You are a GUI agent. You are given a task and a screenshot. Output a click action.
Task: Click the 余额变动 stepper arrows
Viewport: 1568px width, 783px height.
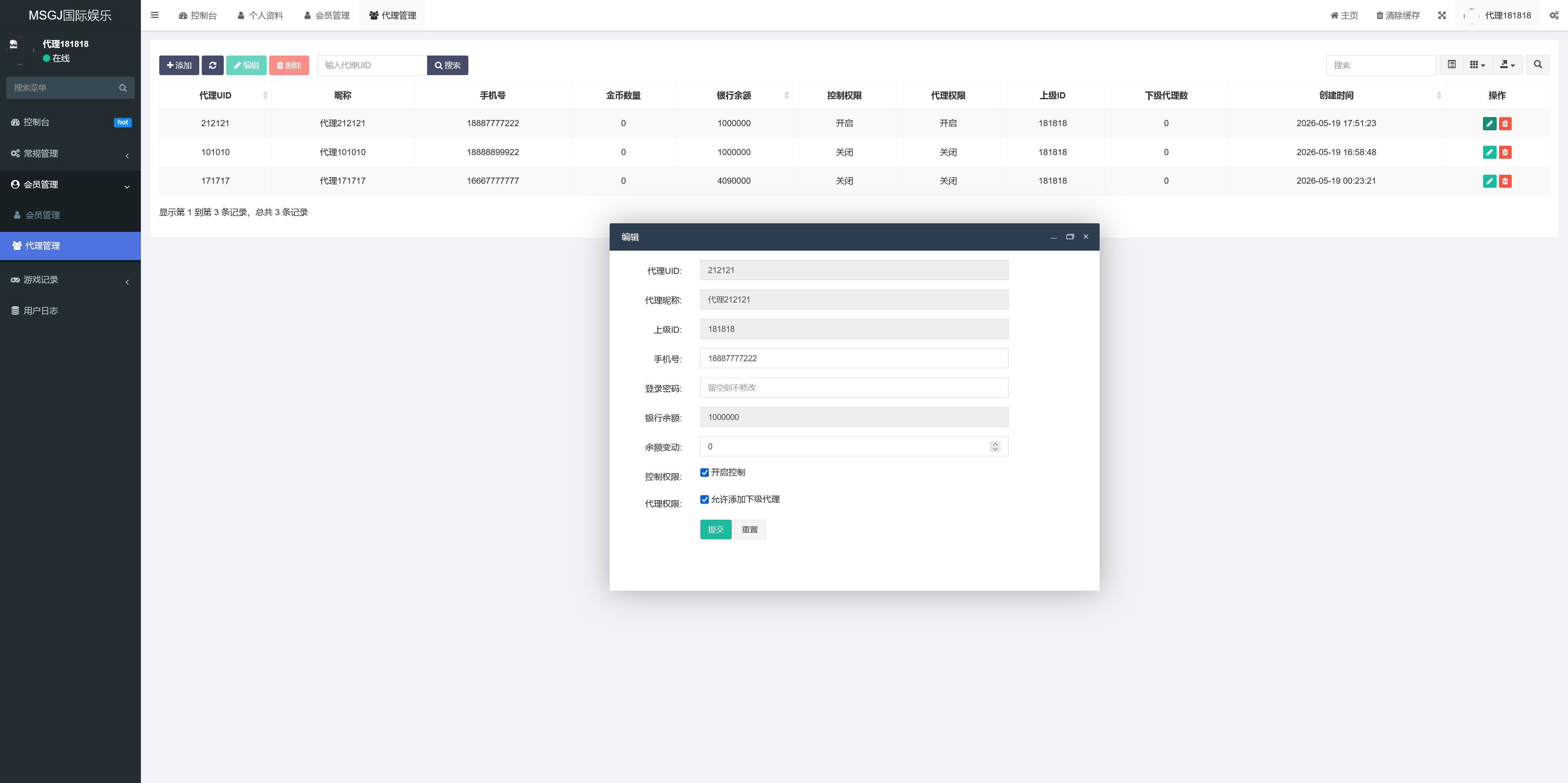[995, 447]
